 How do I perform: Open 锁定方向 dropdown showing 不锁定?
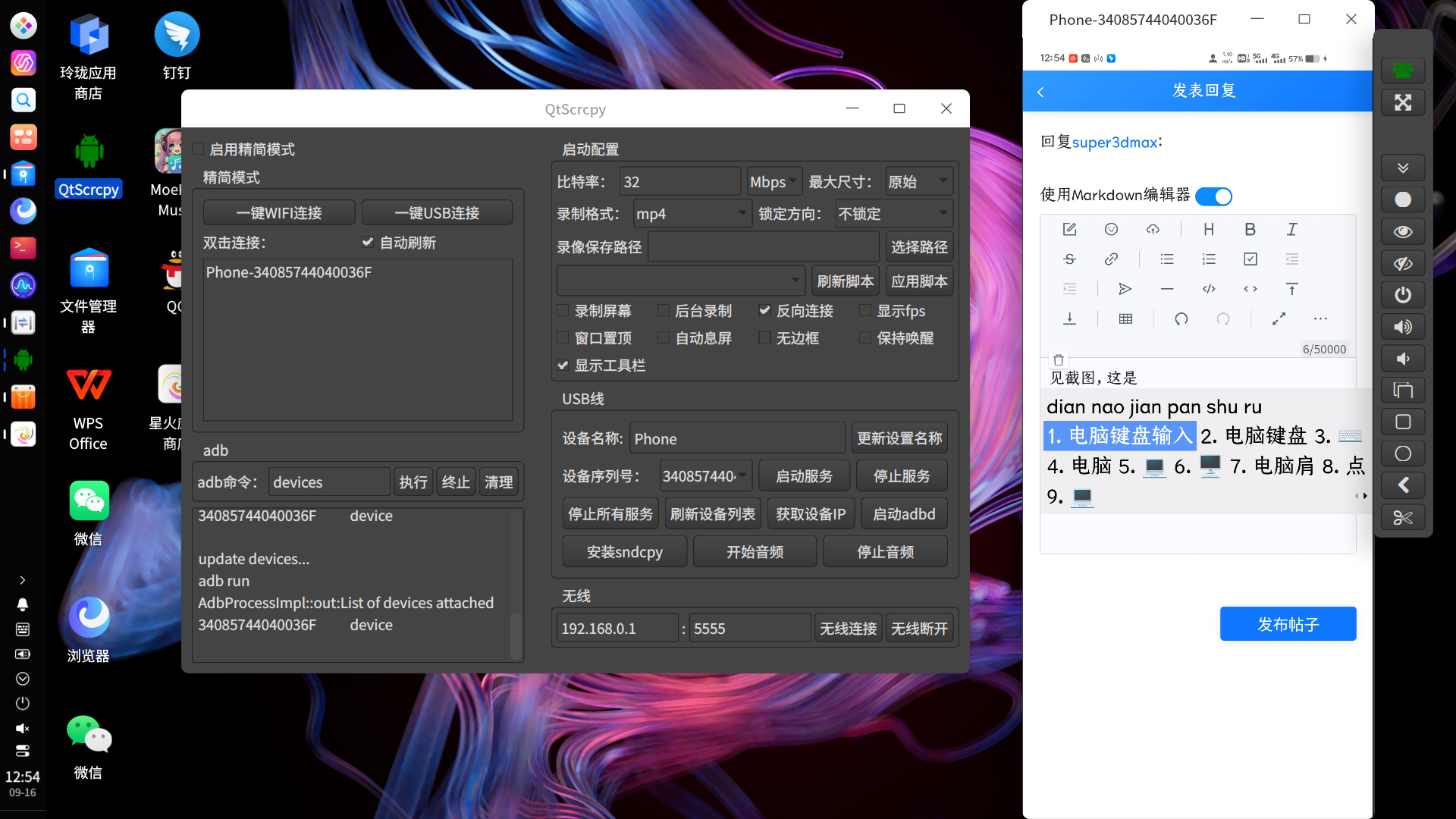tap(894, 214)
